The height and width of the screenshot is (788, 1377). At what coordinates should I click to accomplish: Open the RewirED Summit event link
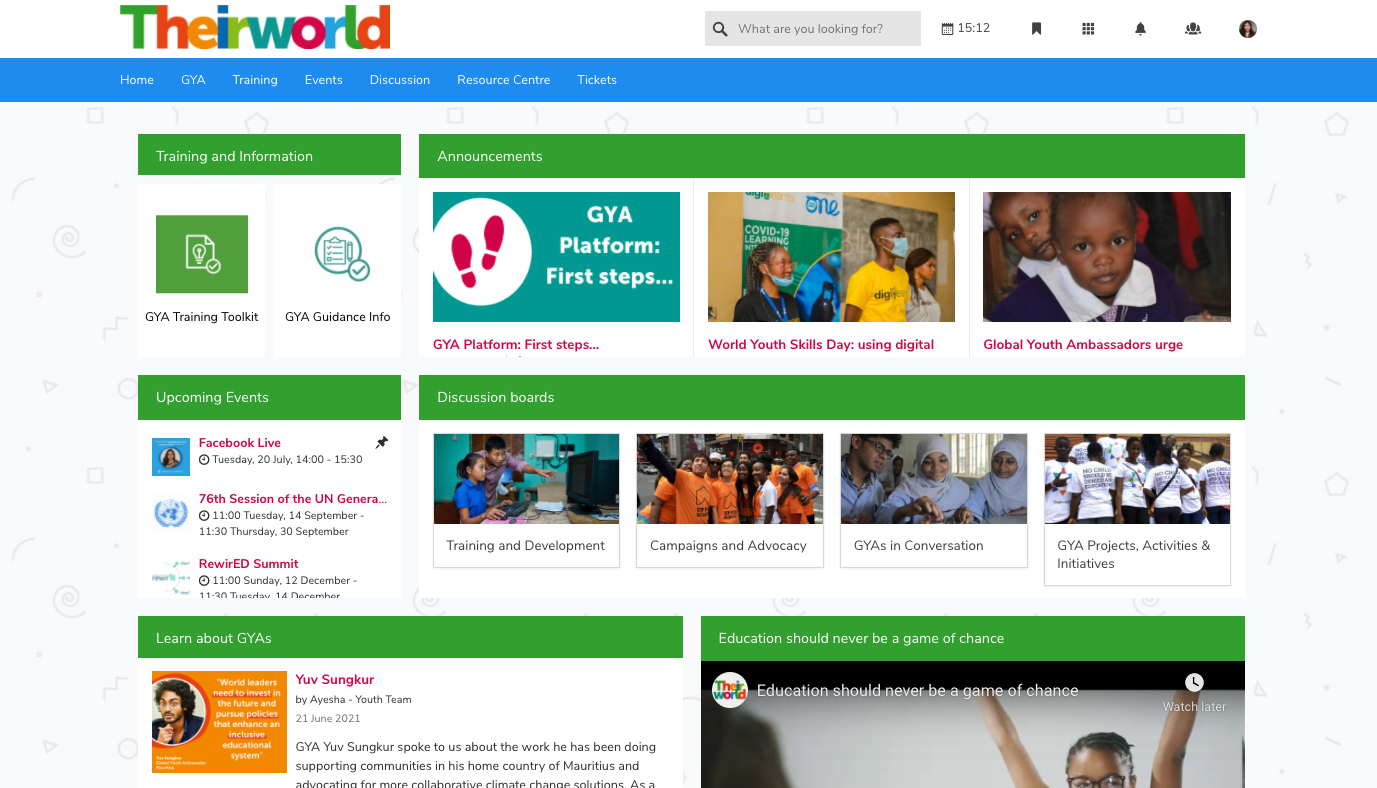[248, 564]
